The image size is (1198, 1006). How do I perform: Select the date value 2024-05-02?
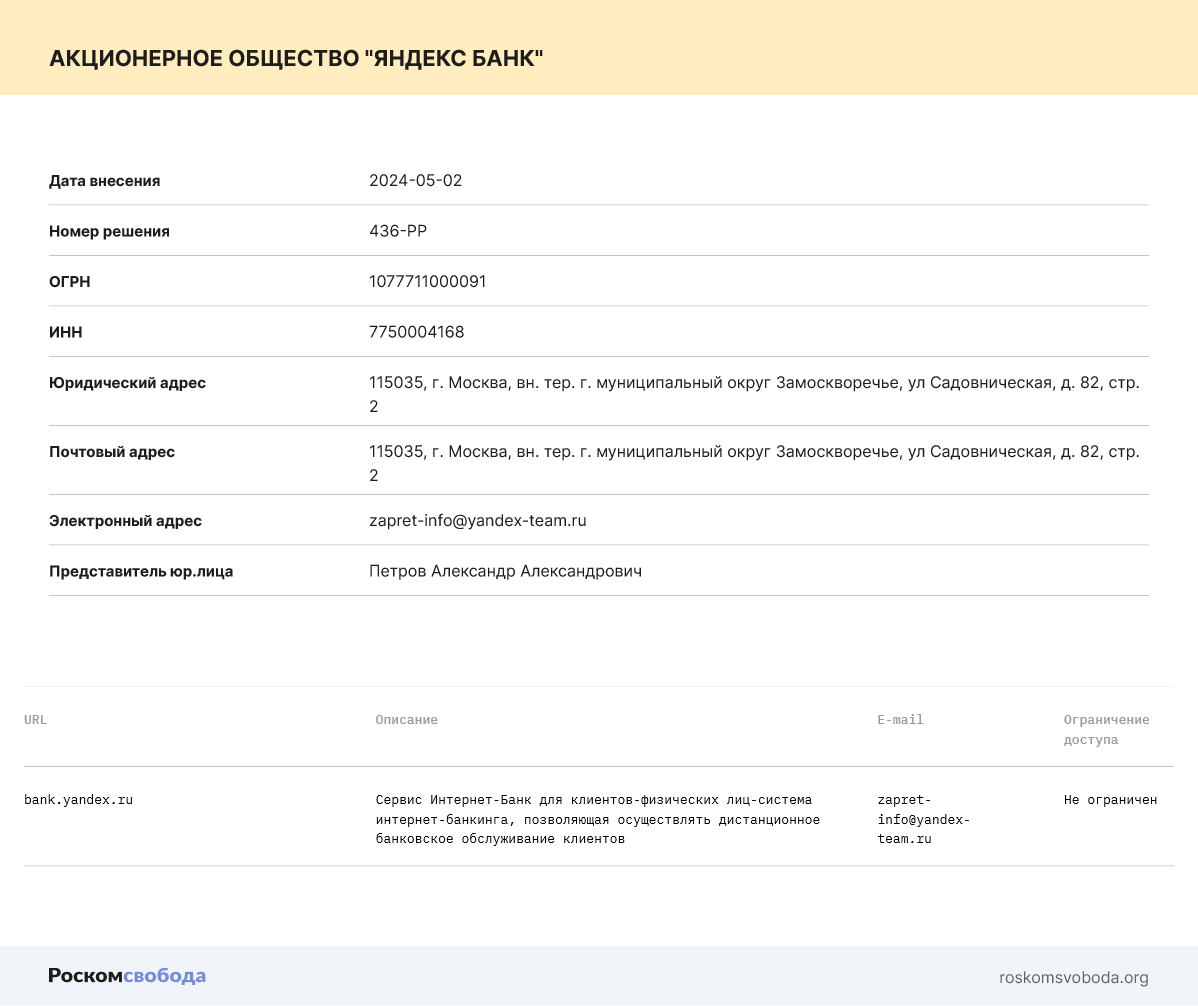click(416, 180)
